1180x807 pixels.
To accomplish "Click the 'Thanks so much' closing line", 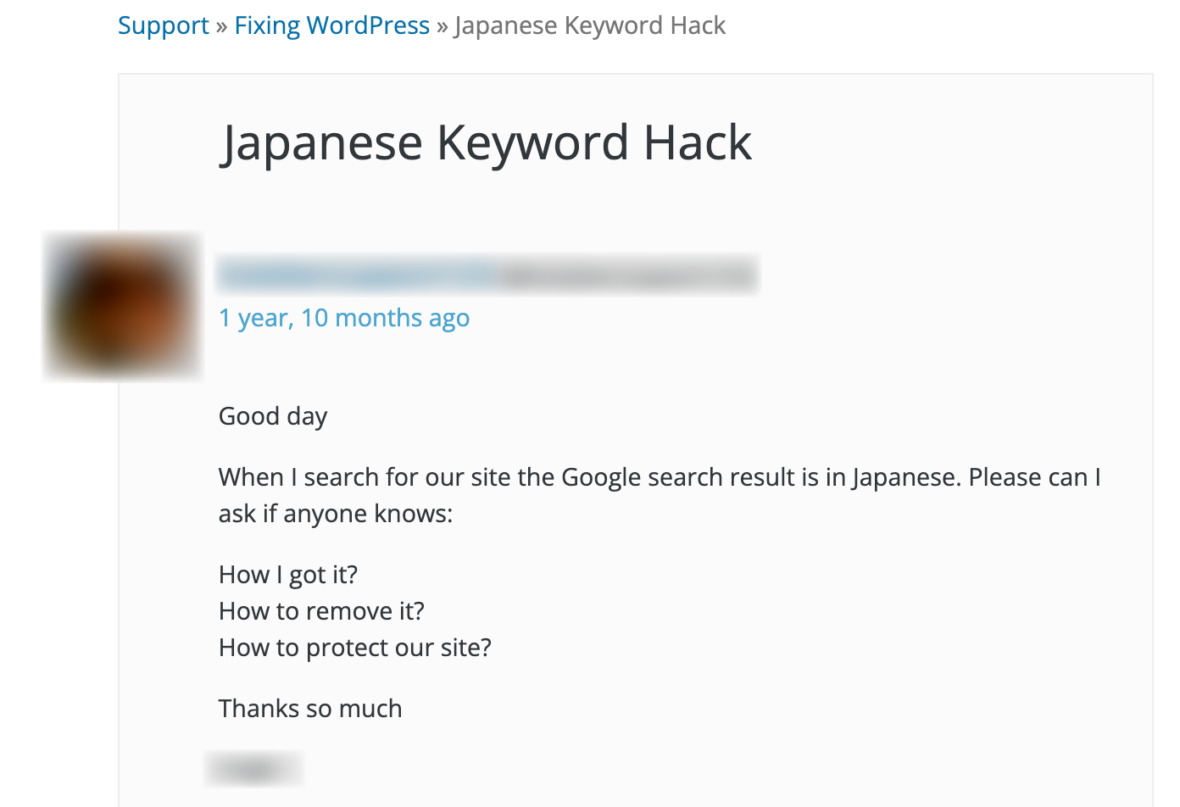I will click(310, 708).
